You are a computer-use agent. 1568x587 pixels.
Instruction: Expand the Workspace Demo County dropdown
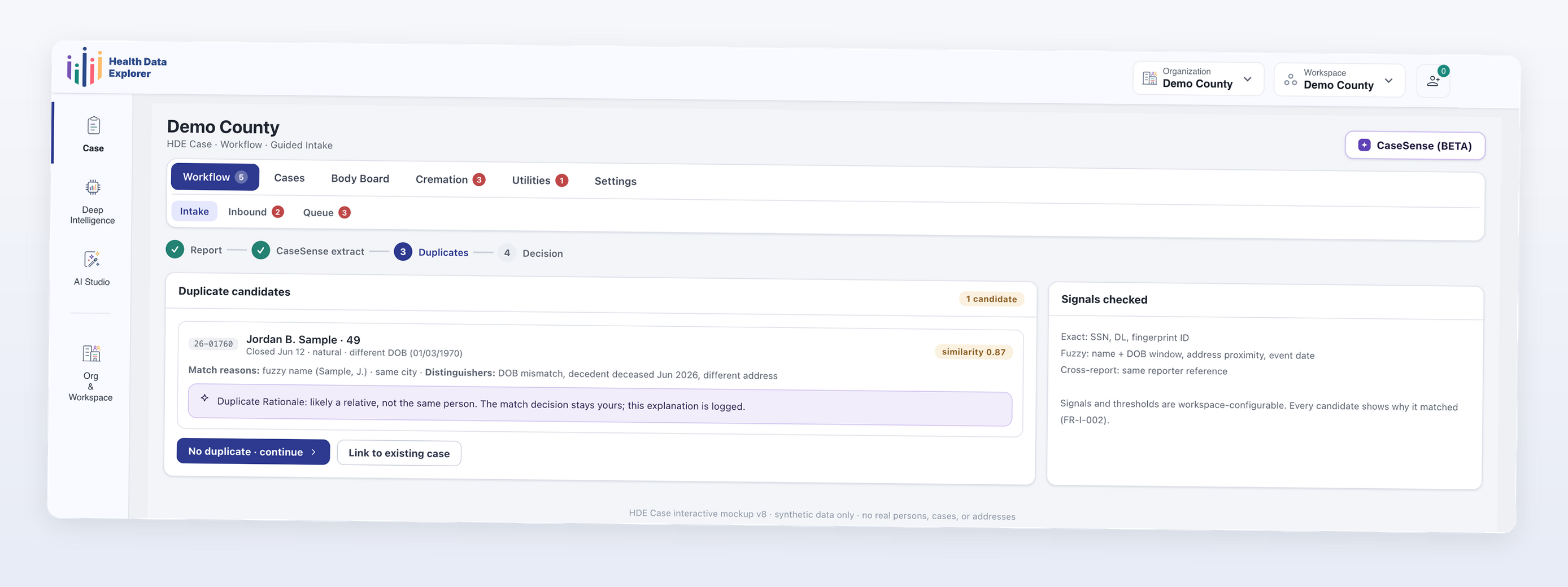(x=1339, y=80)
